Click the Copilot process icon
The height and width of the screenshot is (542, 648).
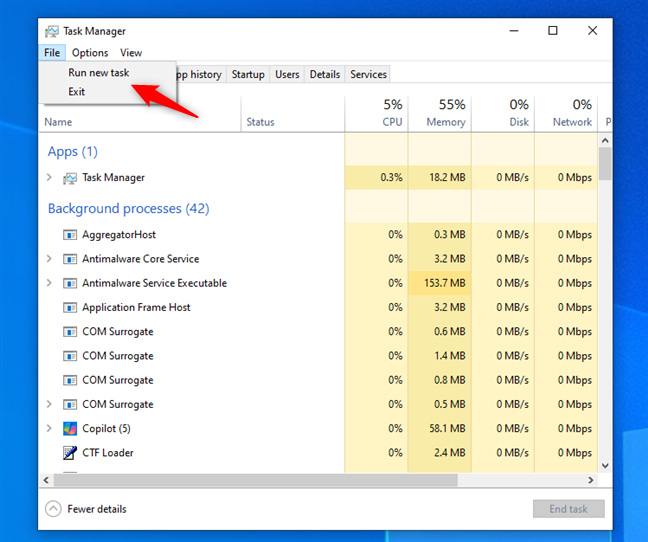pyautogui.click(x=69, y=428)
